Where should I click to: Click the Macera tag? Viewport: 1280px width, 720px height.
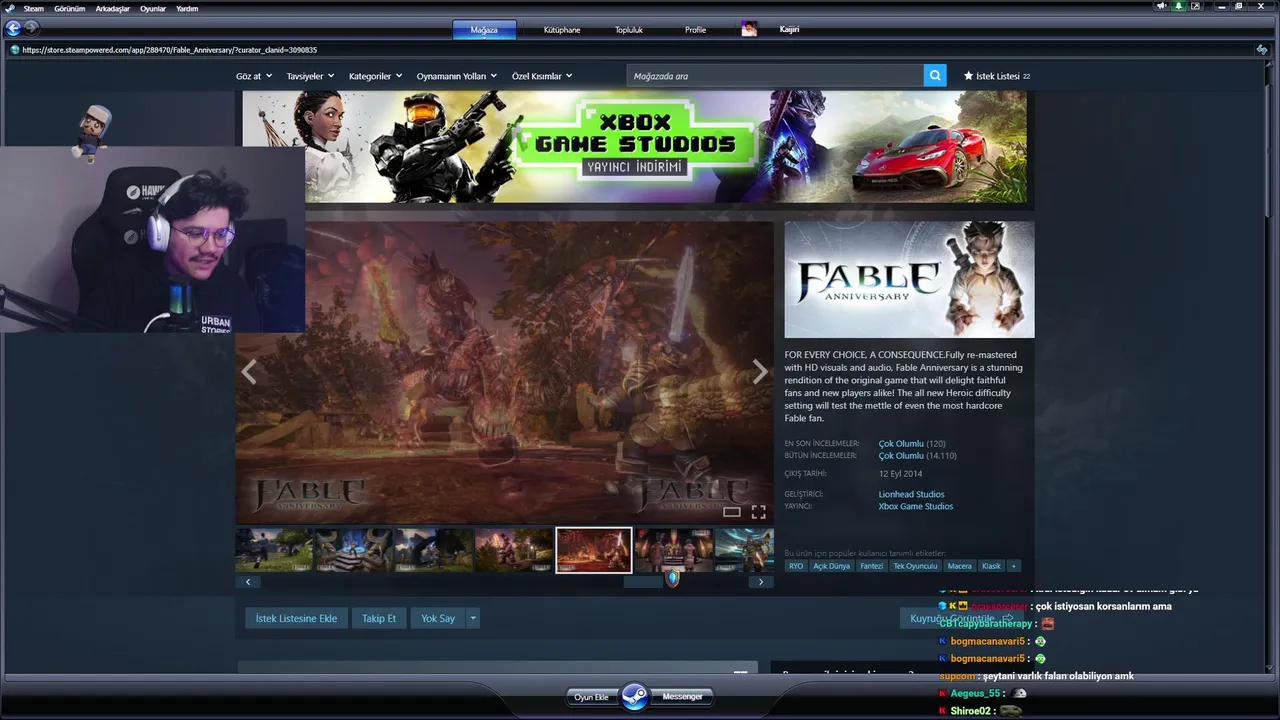tap(960, 566)
